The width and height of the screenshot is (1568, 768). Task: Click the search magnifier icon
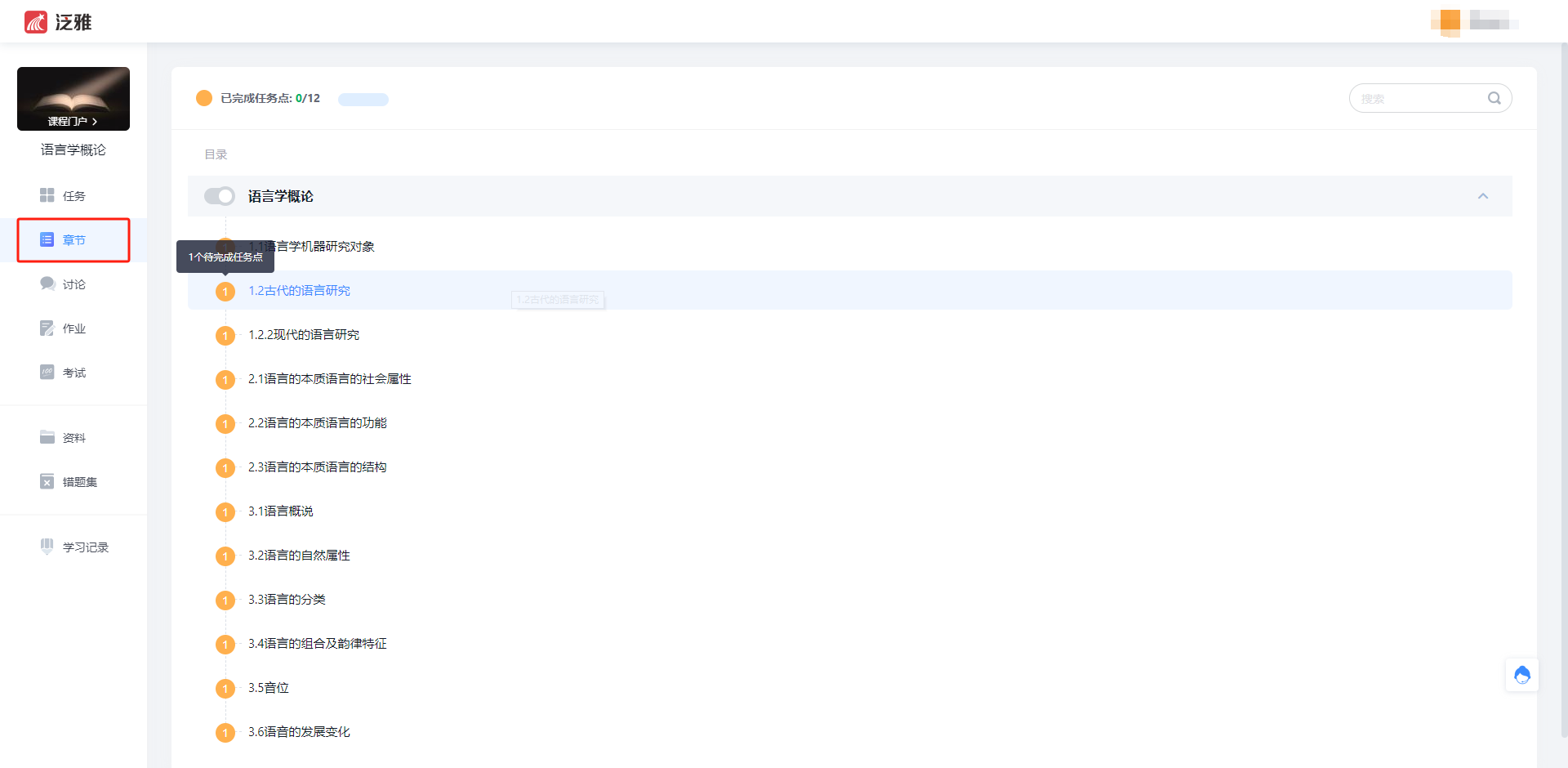click(1494, 98)
